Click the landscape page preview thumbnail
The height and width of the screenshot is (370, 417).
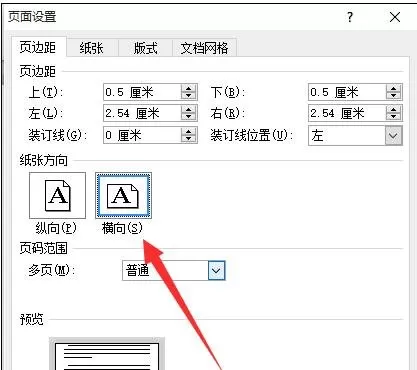tap(107, 354)
